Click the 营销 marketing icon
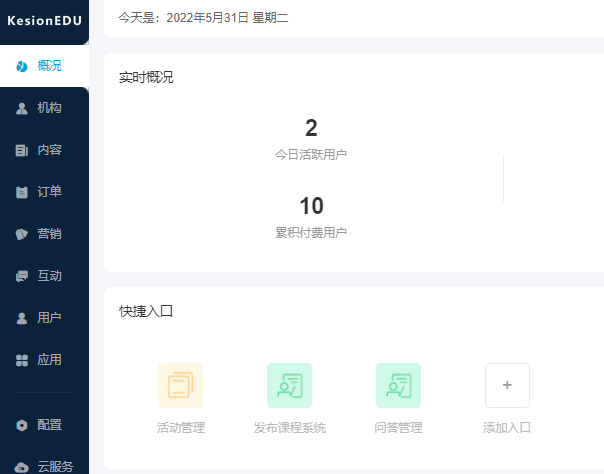This screenshot has height=474, width=604. point(22,234)
